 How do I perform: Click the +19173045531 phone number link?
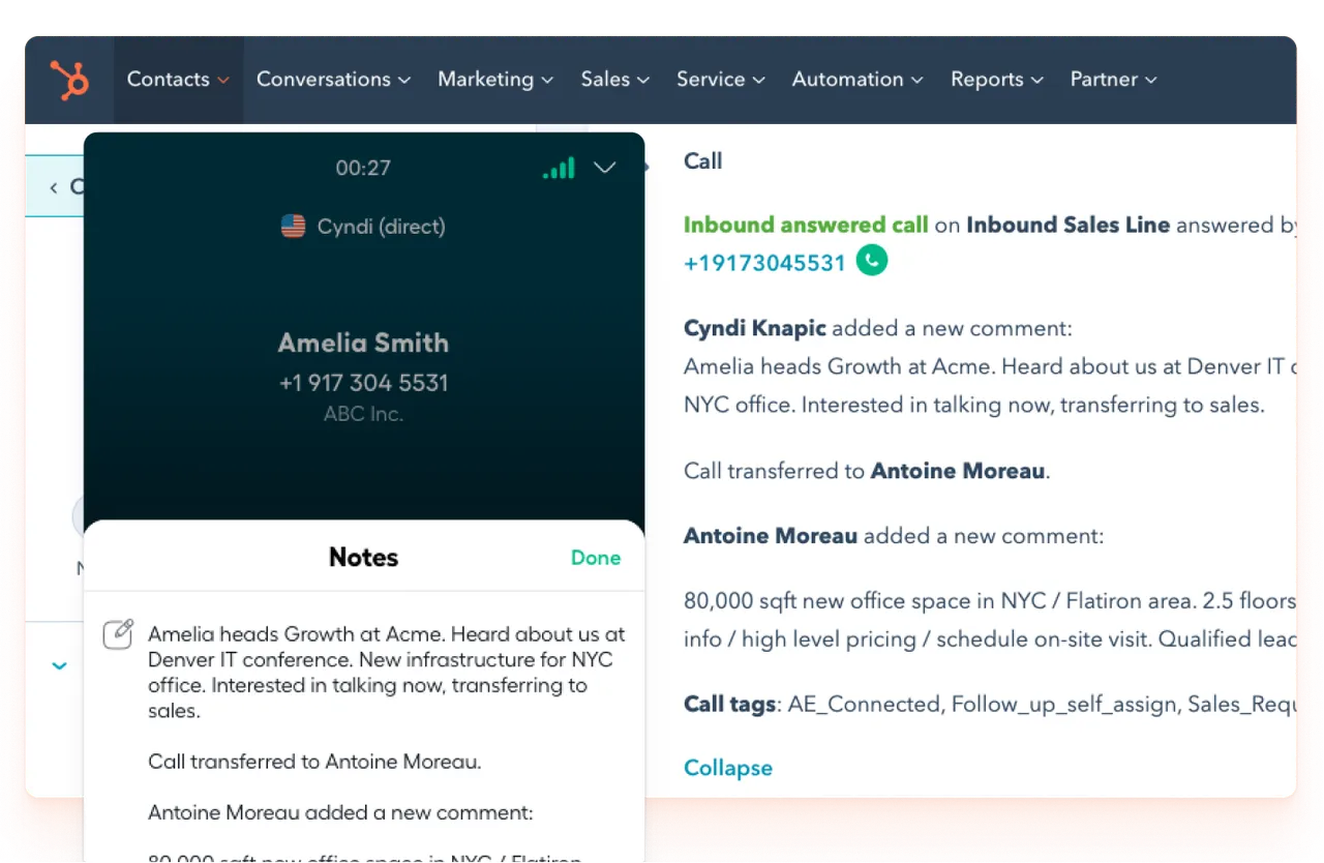765,263
